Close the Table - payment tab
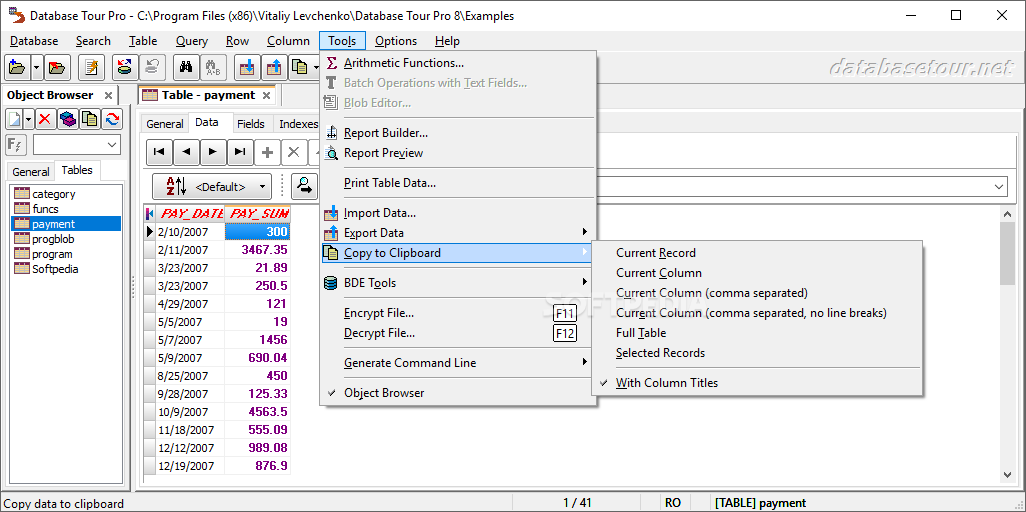Viewport: 1026px width, 512px height. pos(266,95)
